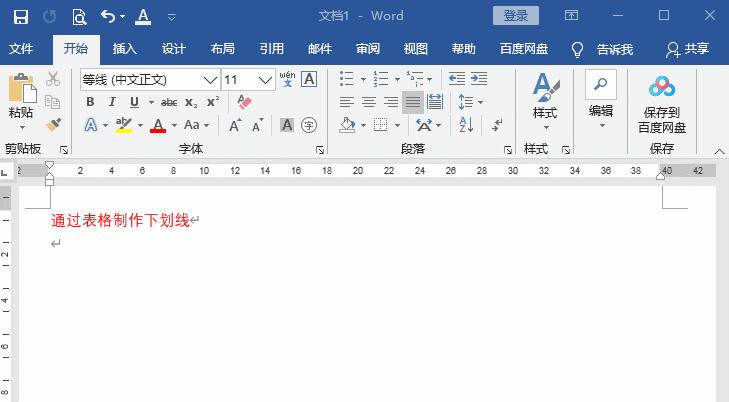
Task: Click the 登录 sign-in button
Action: tap(516, 16)
